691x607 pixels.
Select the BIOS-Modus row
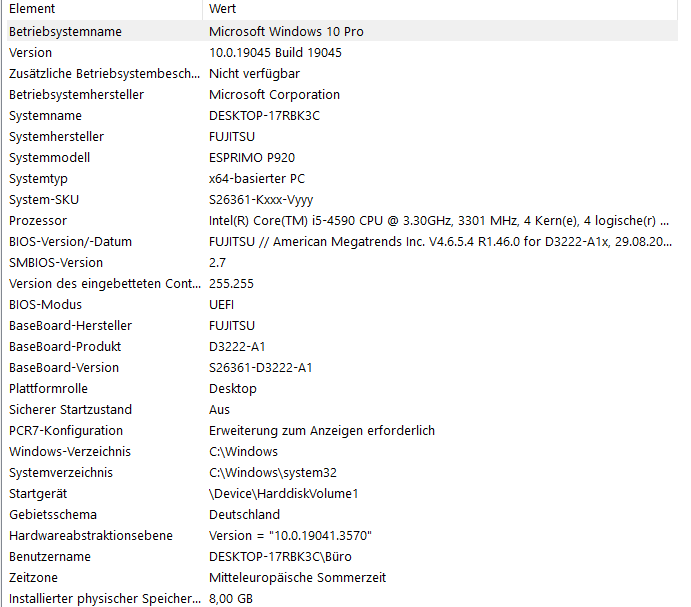click(342, 305)
